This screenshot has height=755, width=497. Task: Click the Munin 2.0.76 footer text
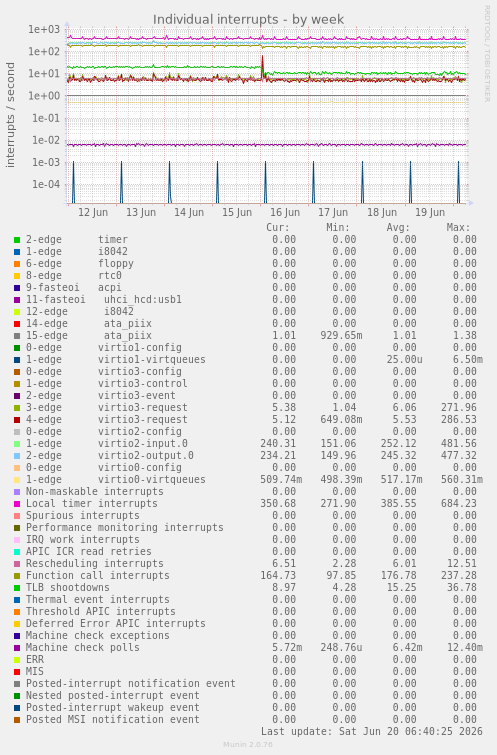[248, 744]
